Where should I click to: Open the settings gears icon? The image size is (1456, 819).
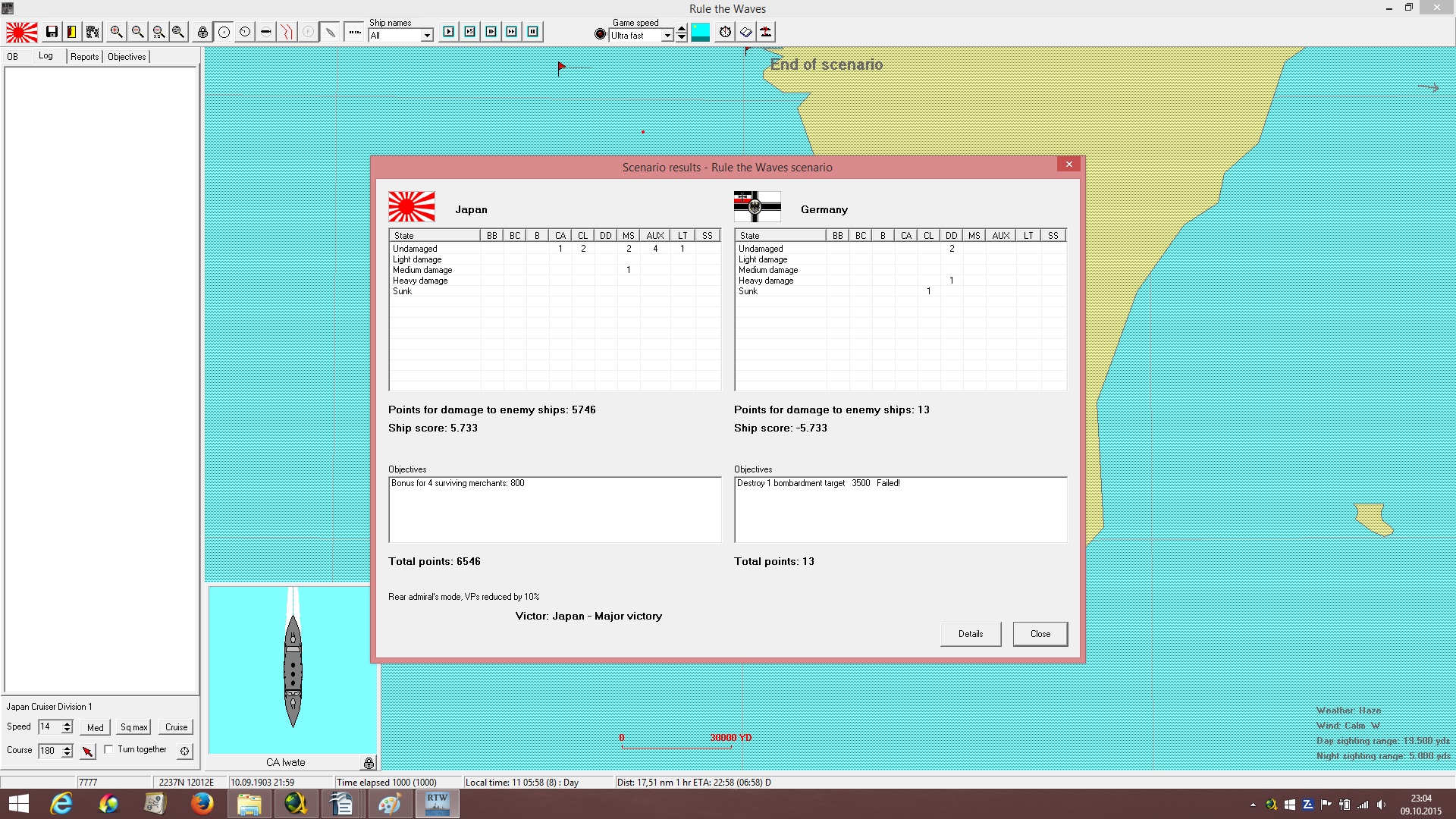(x=93, y=32)
